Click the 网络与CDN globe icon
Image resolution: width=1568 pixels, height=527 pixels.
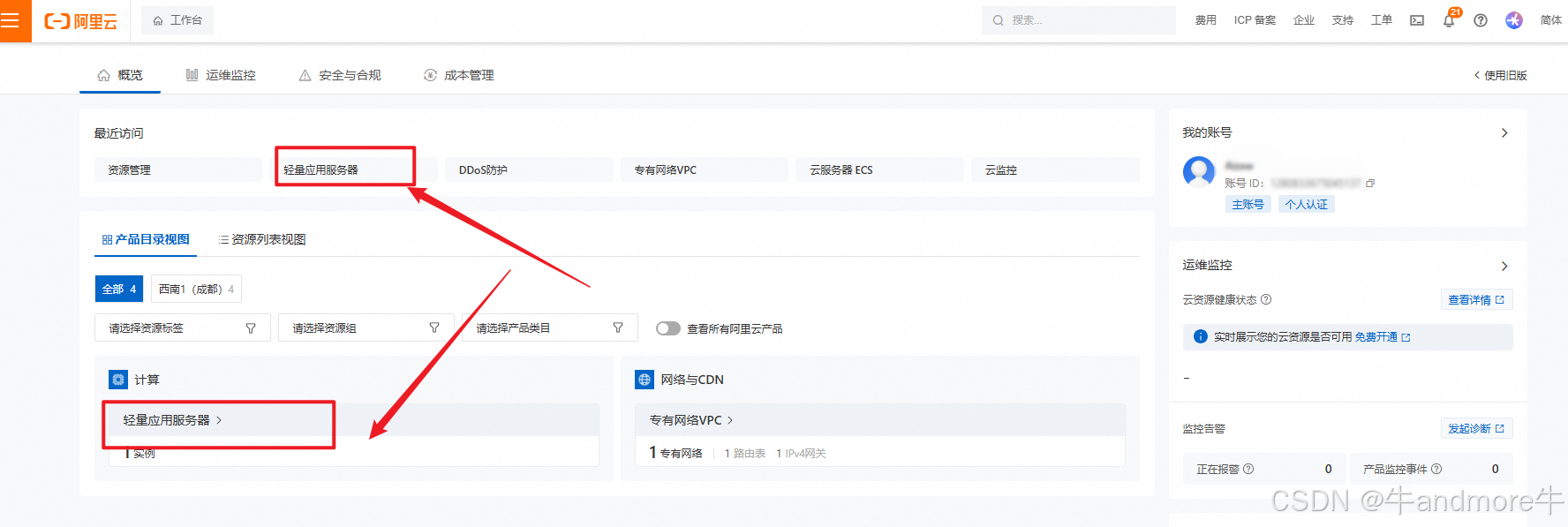click(x=645, y=380)
